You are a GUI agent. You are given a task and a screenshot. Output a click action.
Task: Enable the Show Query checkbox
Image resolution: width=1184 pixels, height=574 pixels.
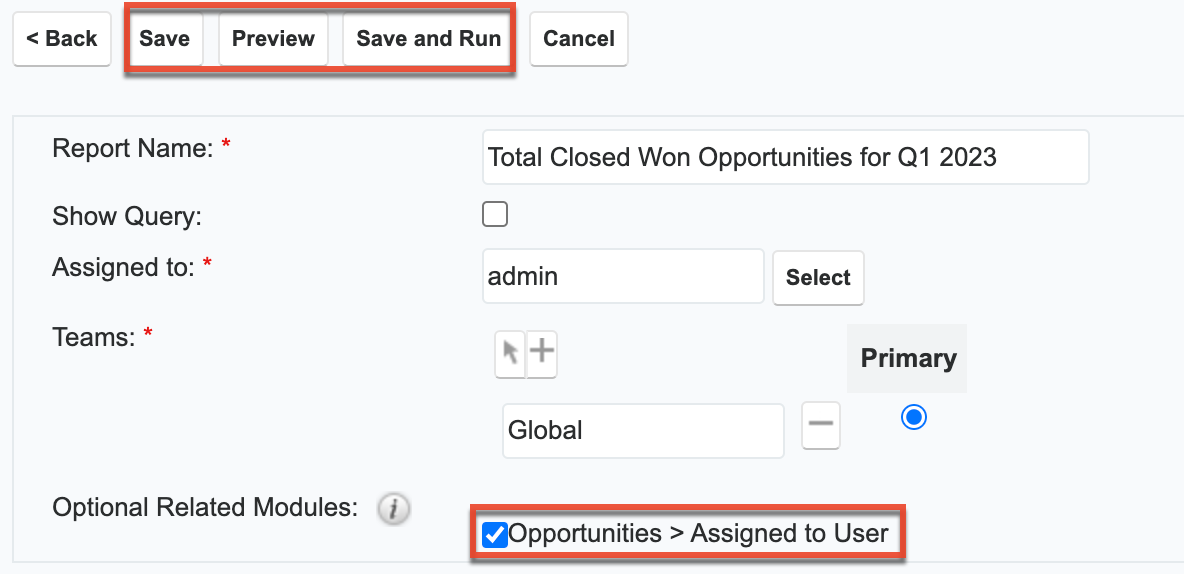pos(495,214)
